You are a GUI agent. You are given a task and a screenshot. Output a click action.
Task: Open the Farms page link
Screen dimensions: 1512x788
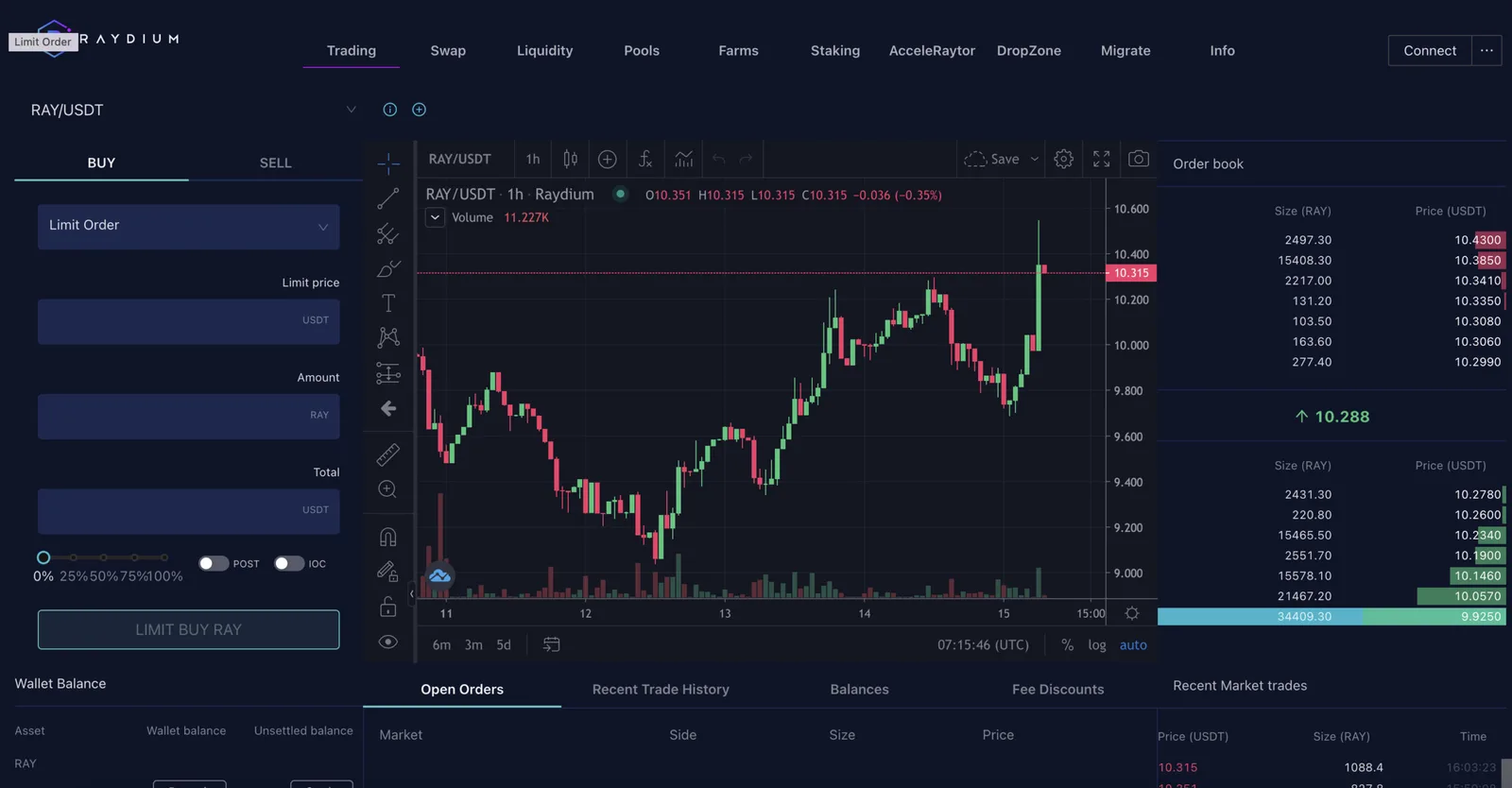click(x=738, y=50)
